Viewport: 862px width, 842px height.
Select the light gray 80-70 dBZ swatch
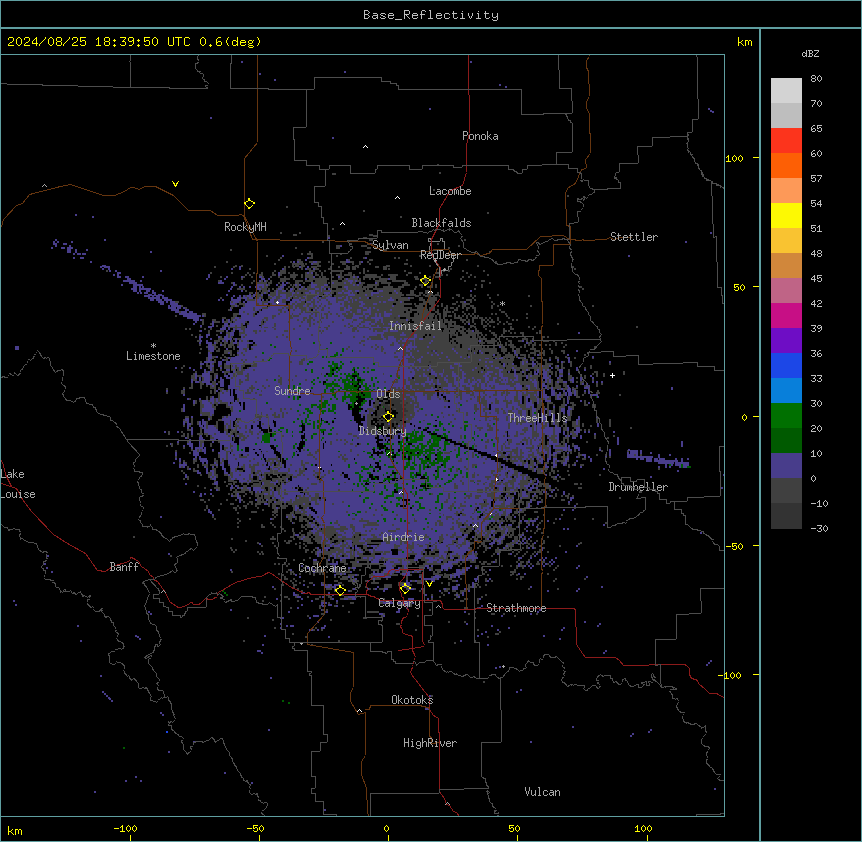point(786,91)
